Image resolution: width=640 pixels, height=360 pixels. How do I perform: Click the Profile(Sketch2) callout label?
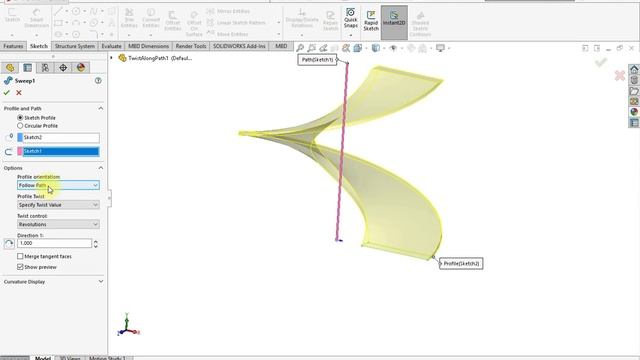pos(461,264)
